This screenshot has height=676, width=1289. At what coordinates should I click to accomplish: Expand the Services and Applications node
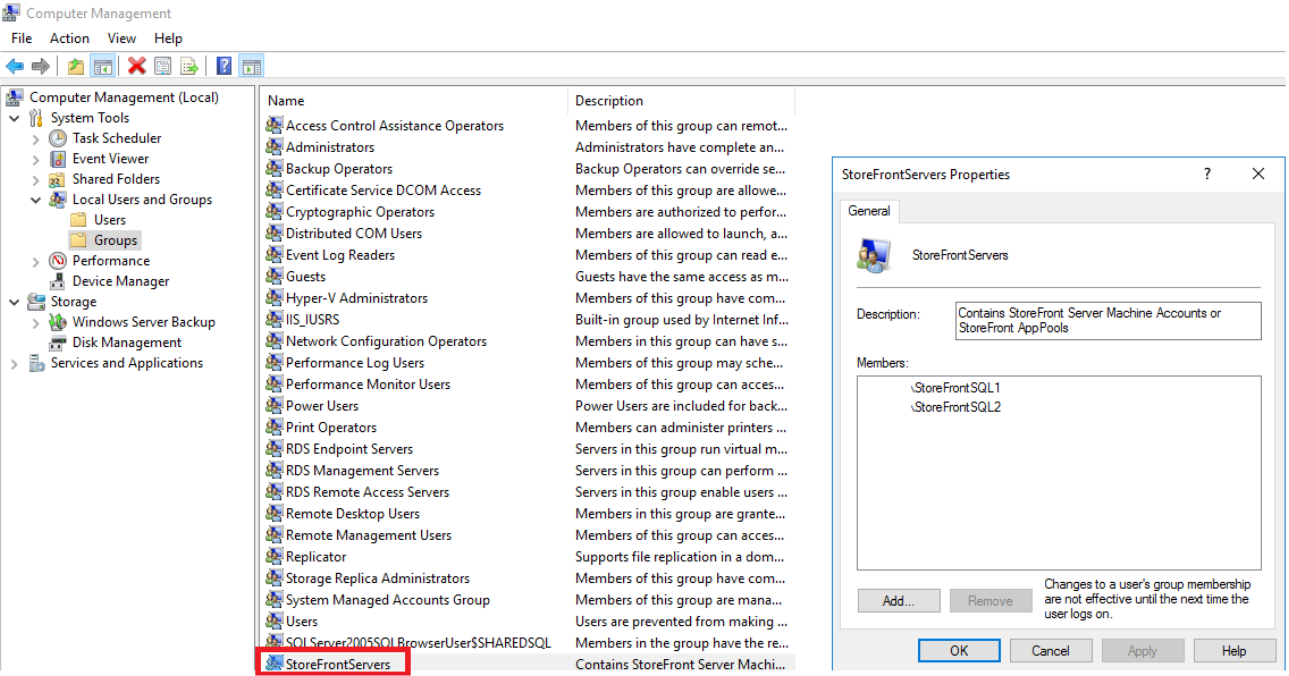(14, 363)
